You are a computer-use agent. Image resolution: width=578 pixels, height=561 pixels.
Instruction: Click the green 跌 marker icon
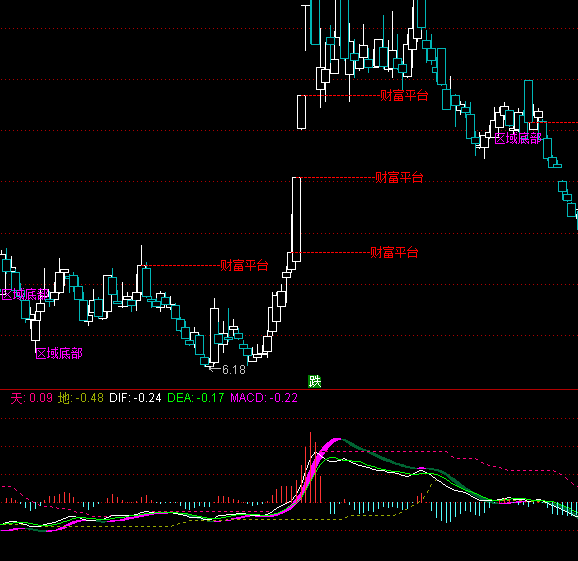(x=314, y=381)
